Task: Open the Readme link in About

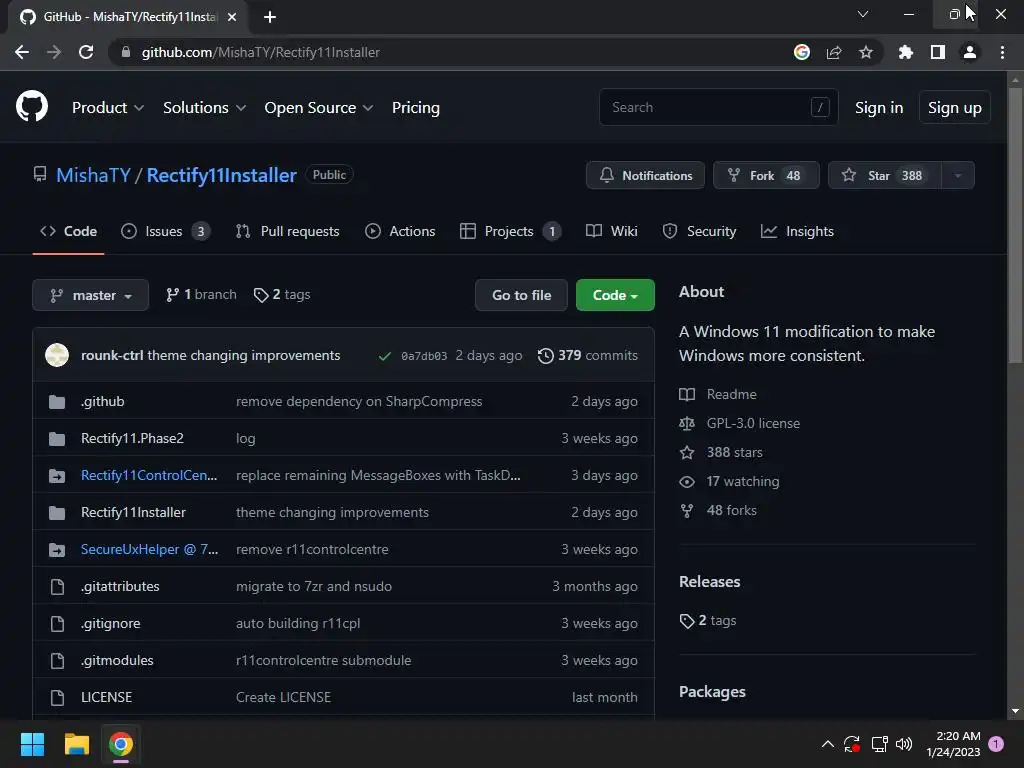Action: [718, 394]
